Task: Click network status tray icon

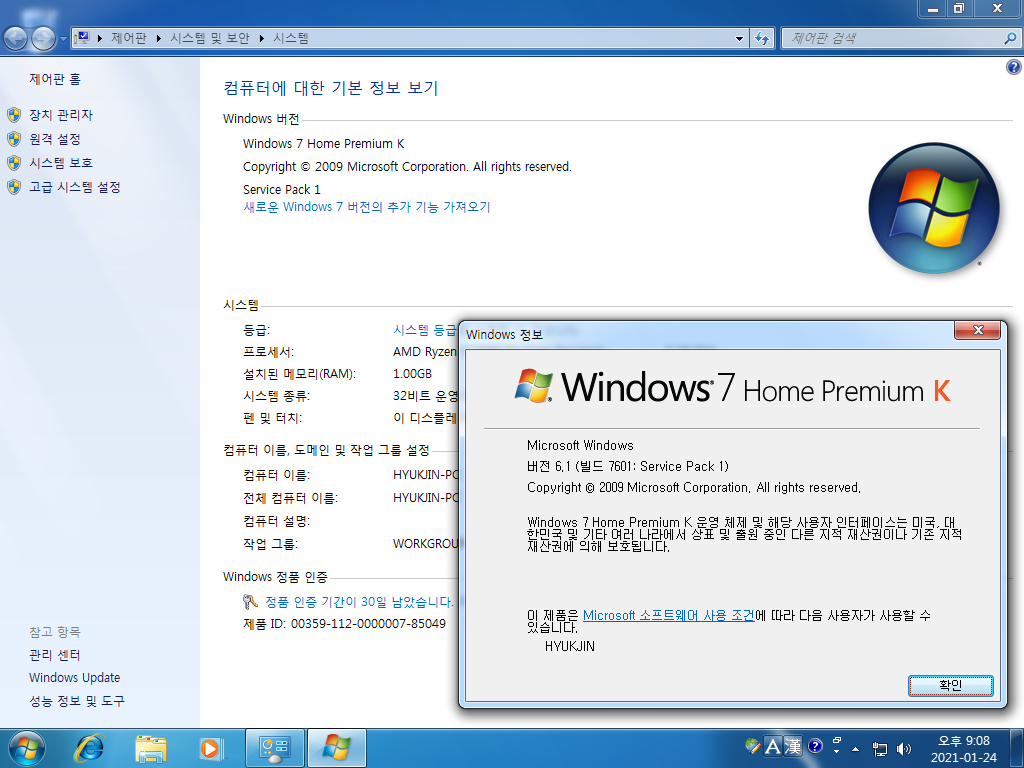Action: coord(880,749)
